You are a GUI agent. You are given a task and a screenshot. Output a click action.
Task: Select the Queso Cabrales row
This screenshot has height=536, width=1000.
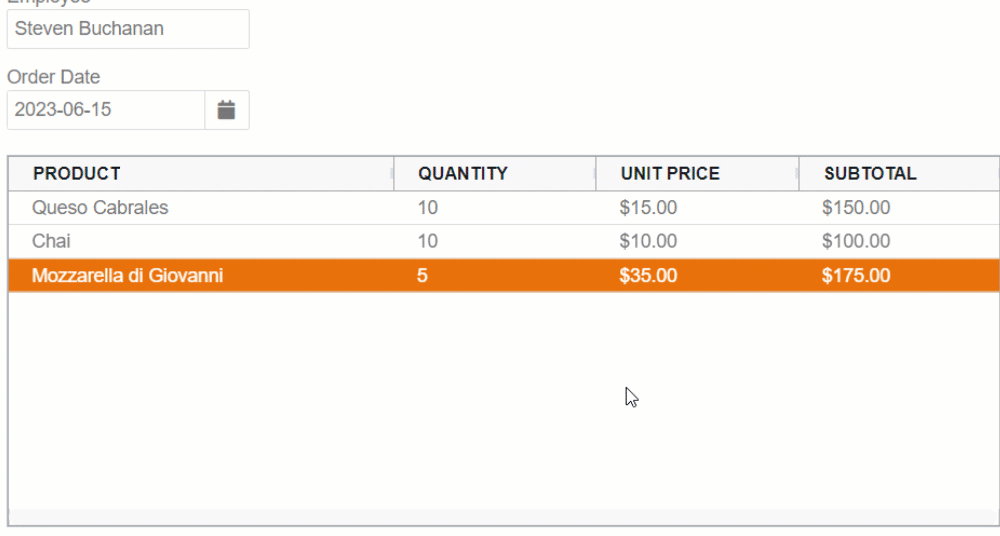100,208
